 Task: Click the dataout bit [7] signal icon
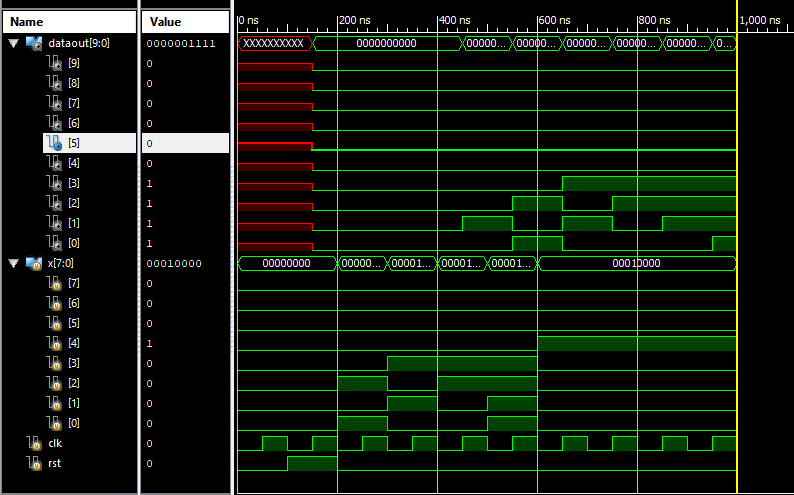pos(54,103)
